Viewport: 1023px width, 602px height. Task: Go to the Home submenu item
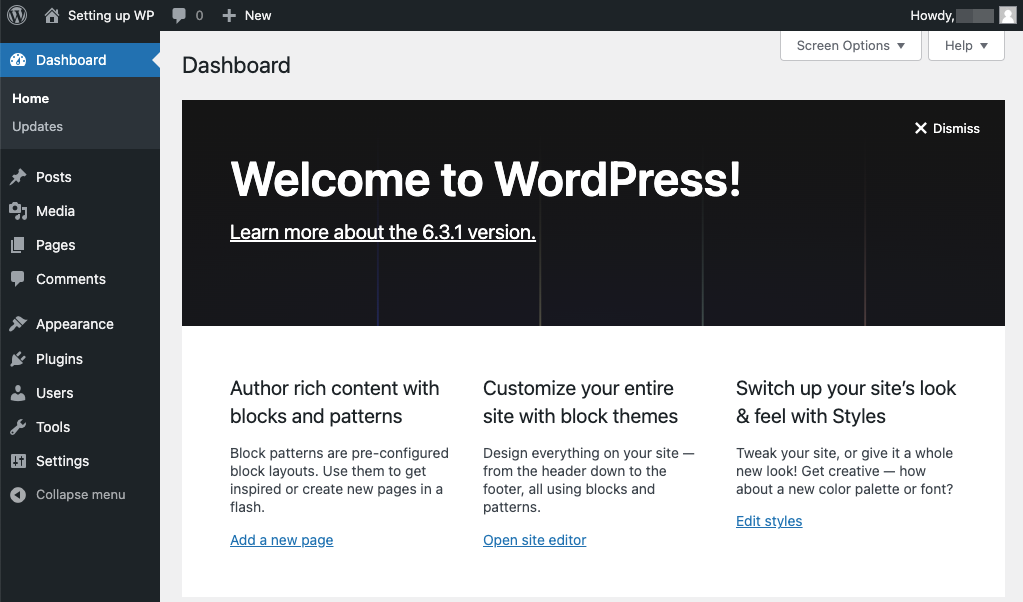(31, 98)
